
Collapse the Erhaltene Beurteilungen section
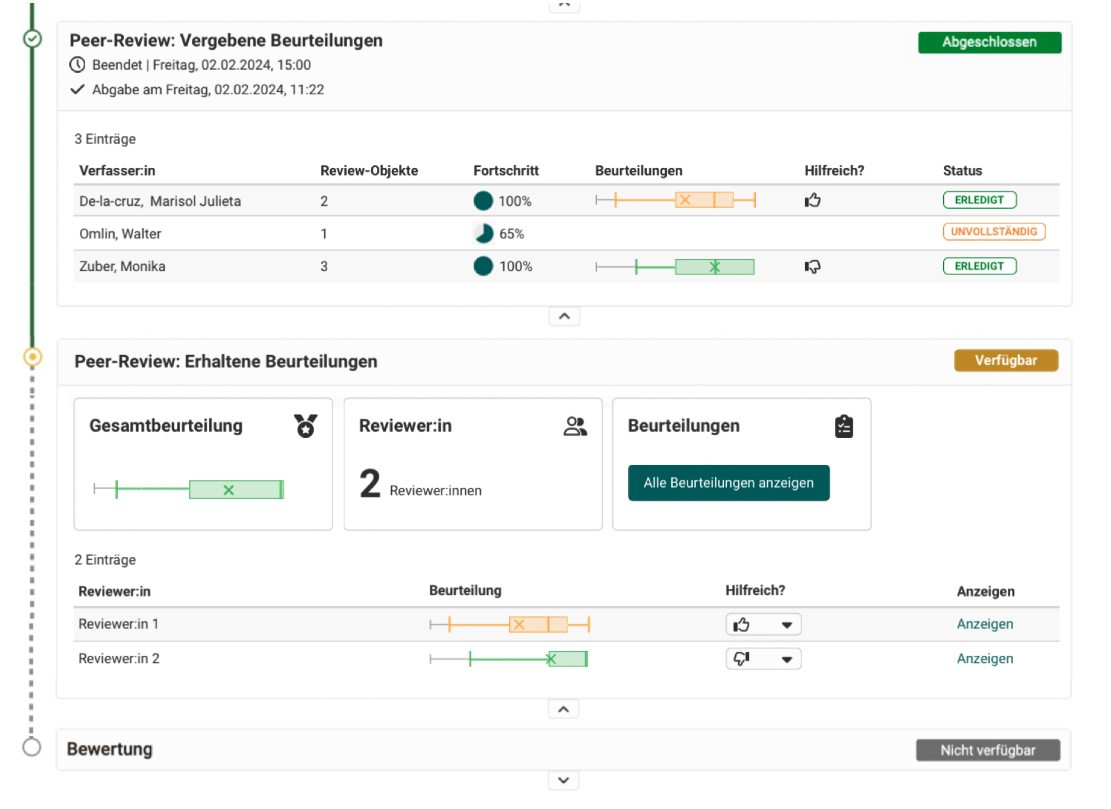click(563, 709)
